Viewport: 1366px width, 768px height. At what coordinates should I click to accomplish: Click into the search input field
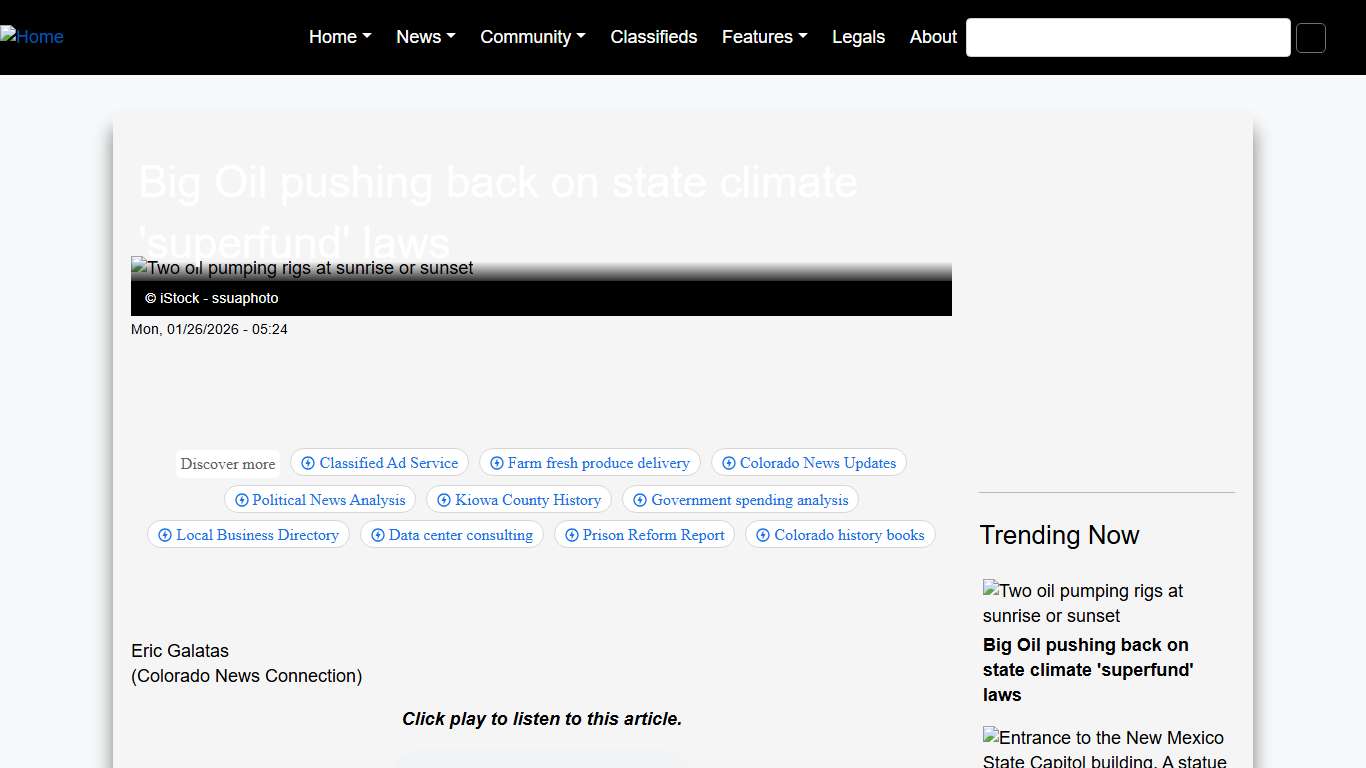click(x=1127, y=38)
